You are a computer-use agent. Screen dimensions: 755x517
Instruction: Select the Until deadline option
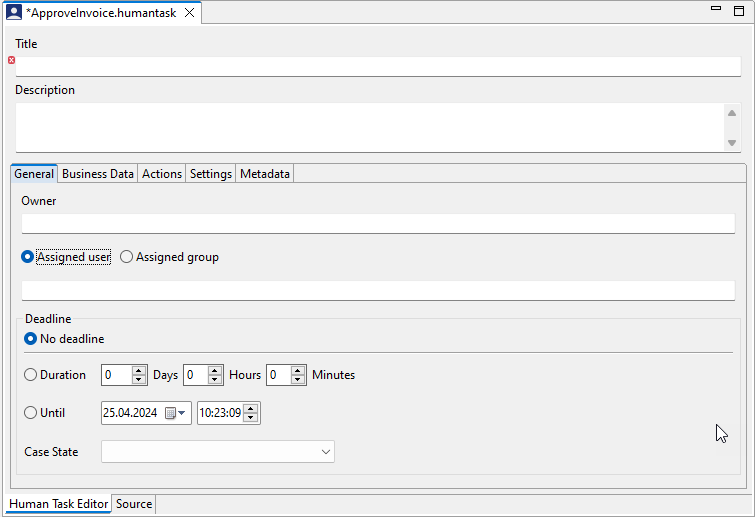[31, 413]
